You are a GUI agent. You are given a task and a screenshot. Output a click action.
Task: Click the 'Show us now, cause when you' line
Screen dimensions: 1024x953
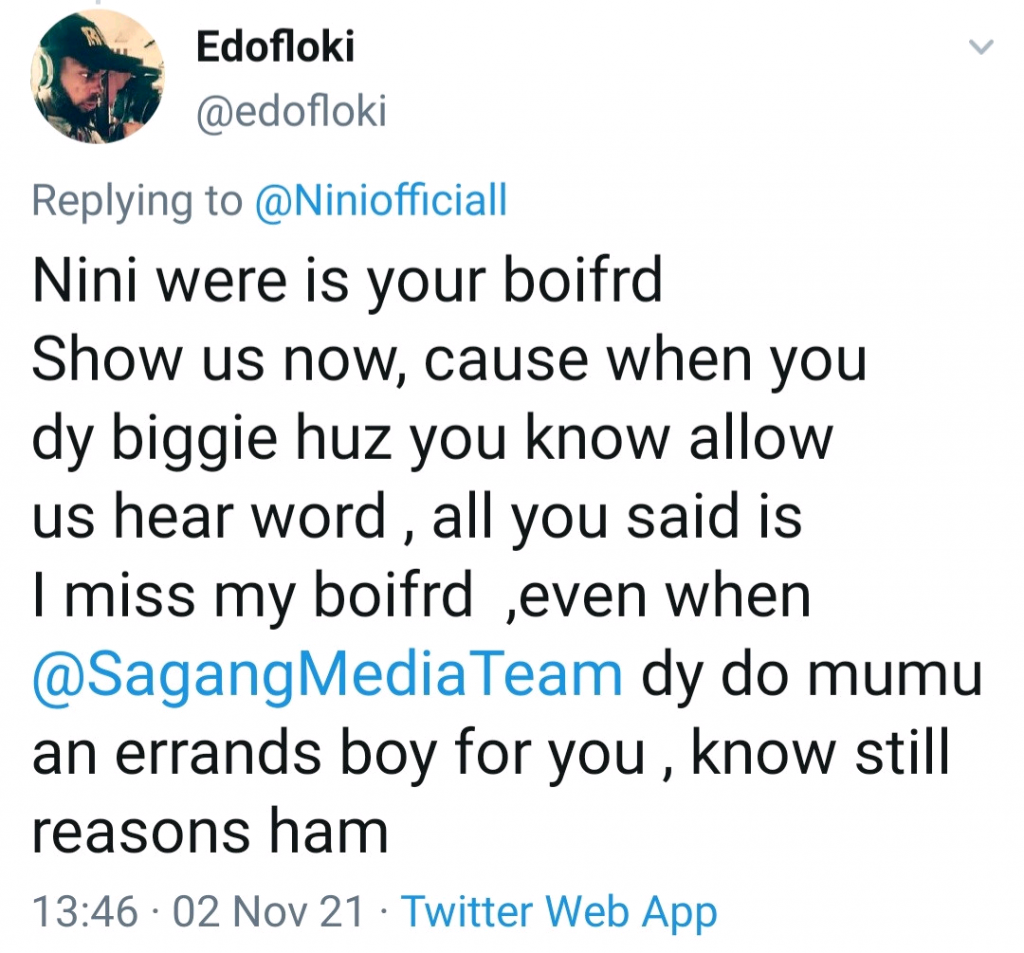tap(449, 361)
